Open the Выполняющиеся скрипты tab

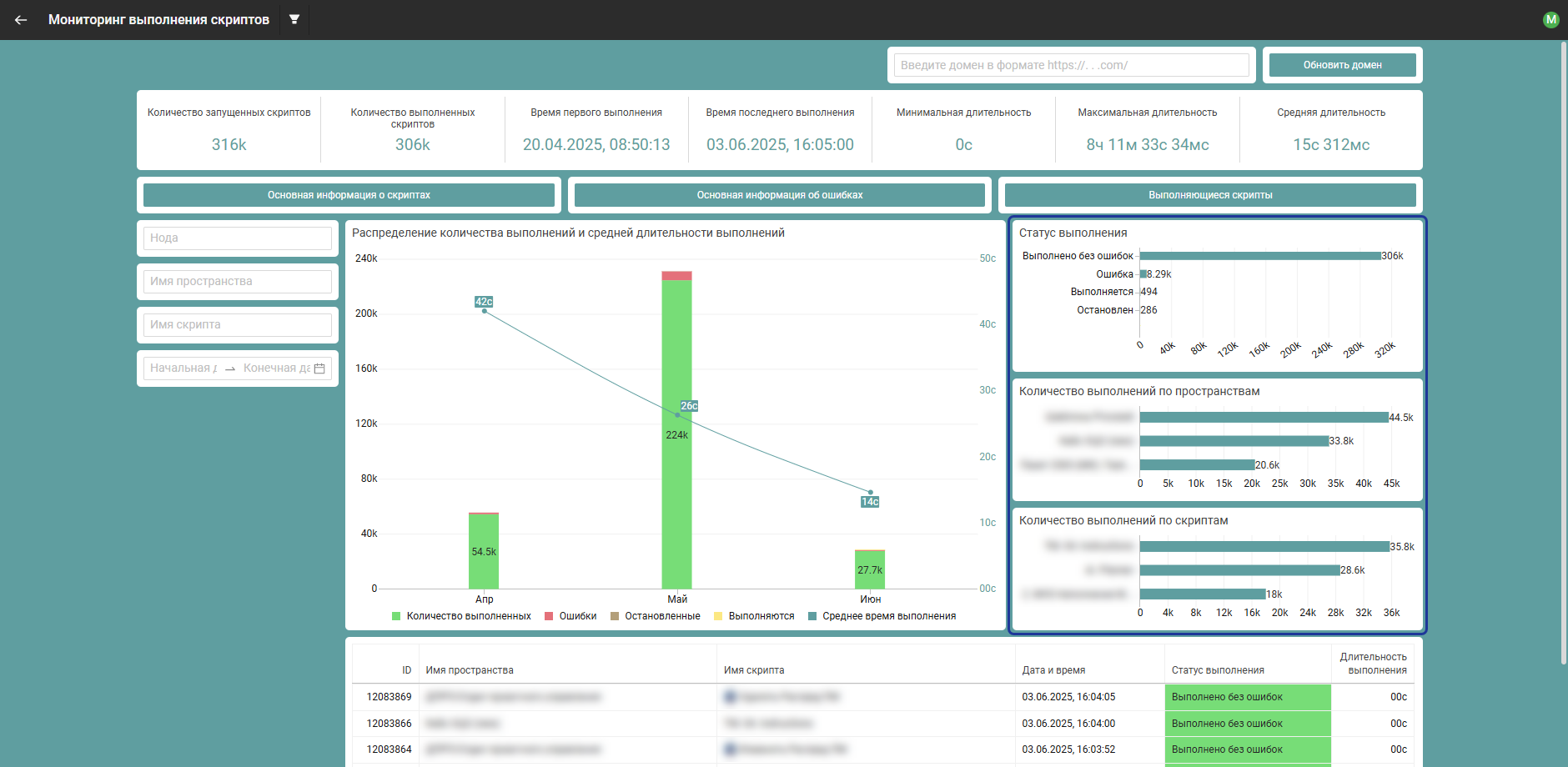coord(1209,195)
